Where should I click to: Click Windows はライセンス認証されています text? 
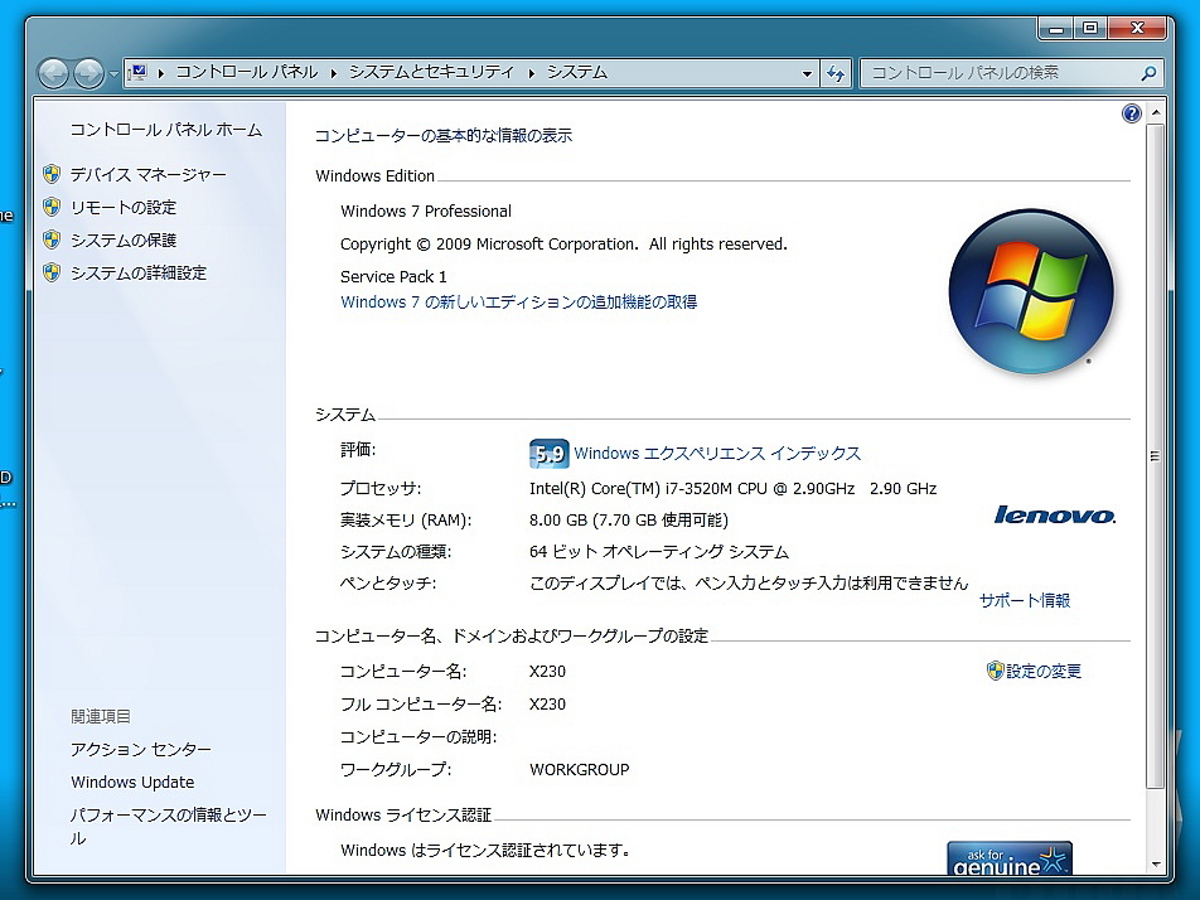click(x=485, y=851)
